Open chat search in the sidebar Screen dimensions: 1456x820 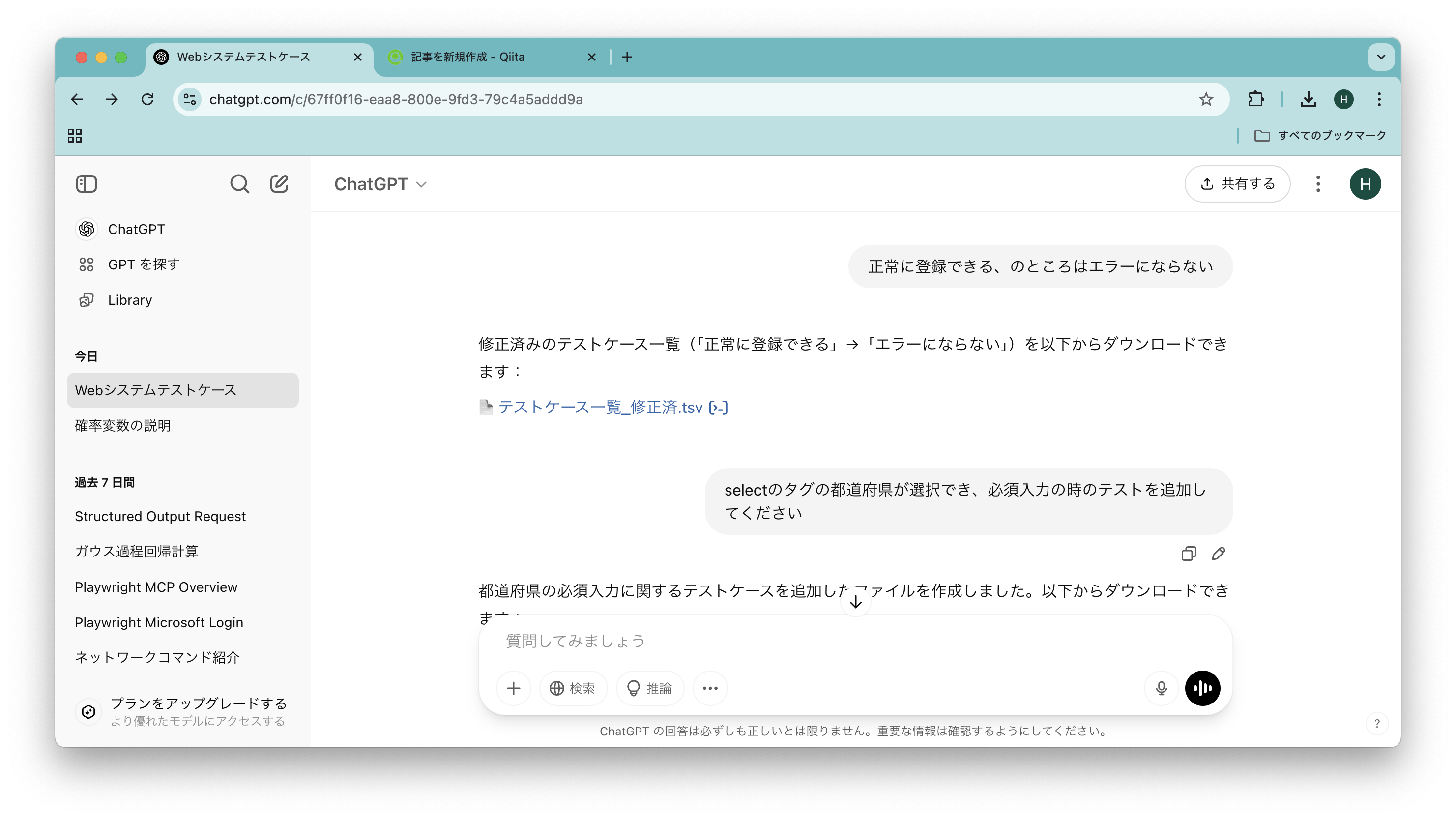click(x=240, y=184)
